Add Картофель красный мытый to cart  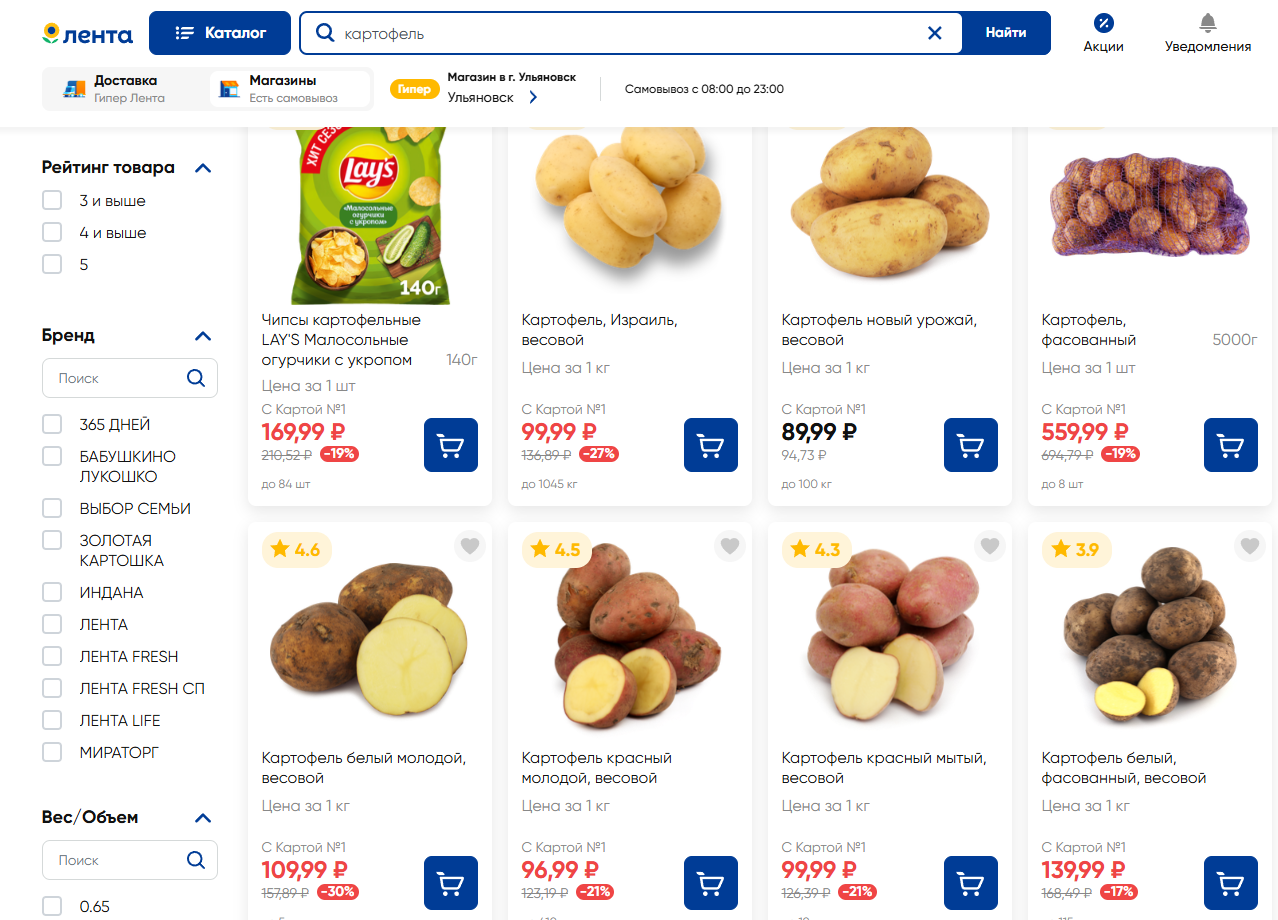(x=970, y=883)
